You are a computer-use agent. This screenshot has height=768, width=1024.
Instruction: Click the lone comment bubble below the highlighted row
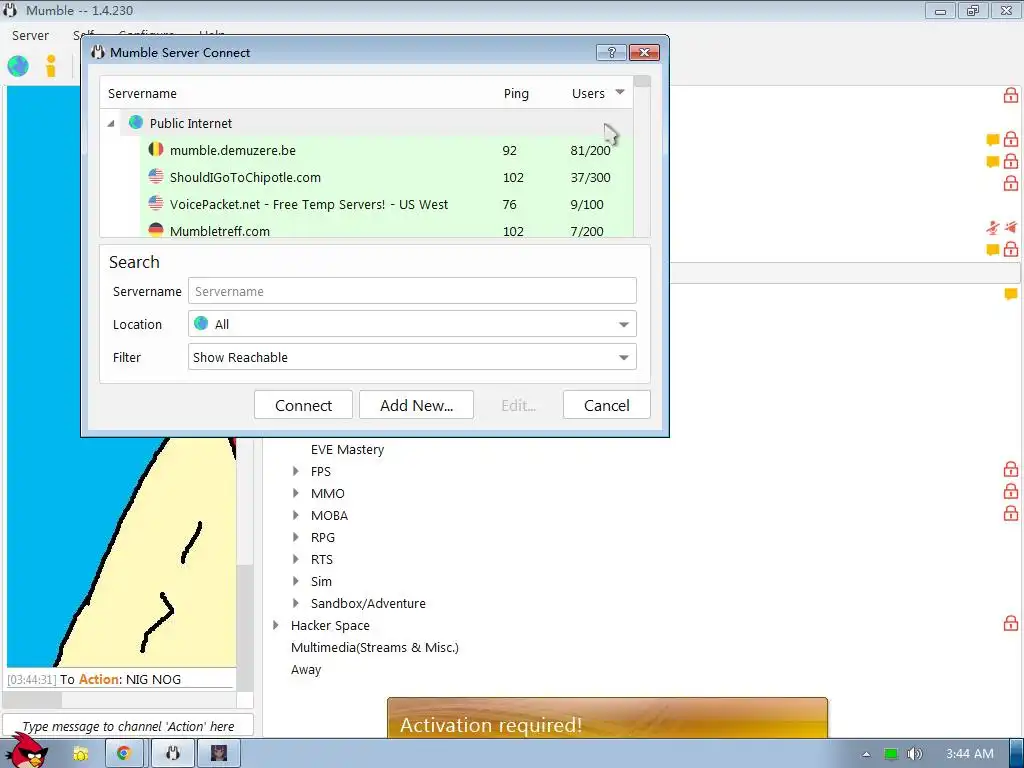pyautogui.click(x=1011, y=294)
